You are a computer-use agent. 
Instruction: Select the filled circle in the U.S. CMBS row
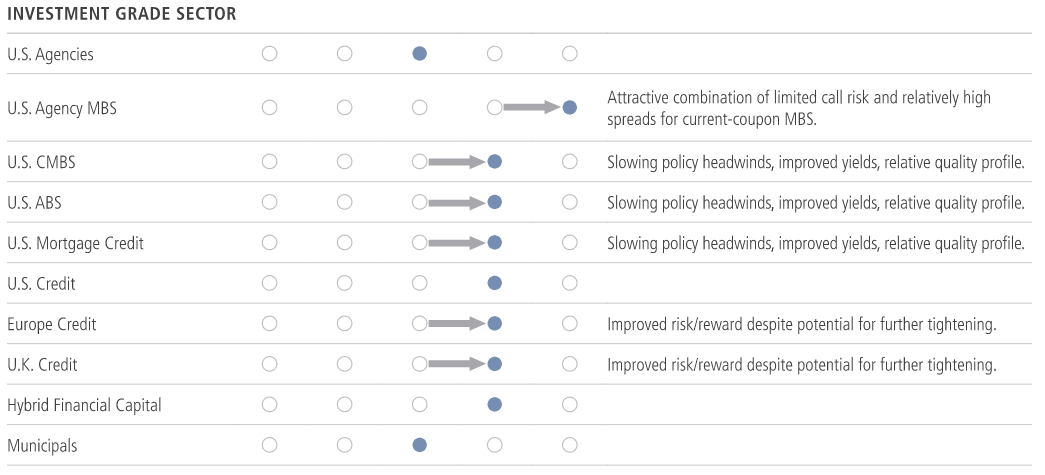495,162
